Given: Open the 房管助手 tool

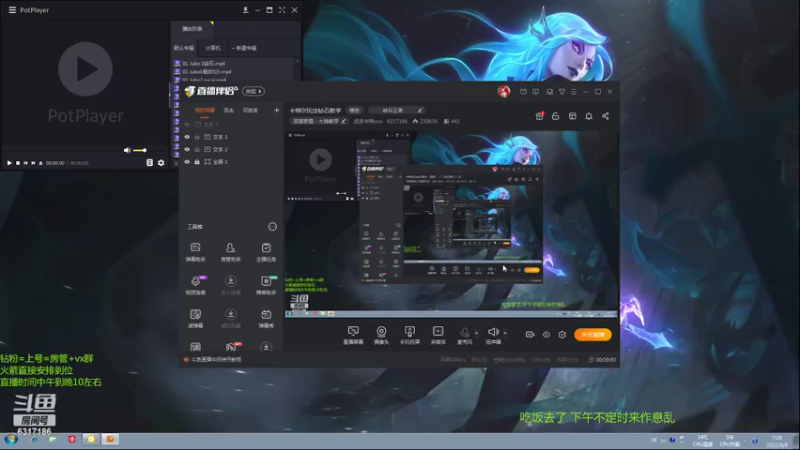Looking at the screenshot, I should coord(231,252).
